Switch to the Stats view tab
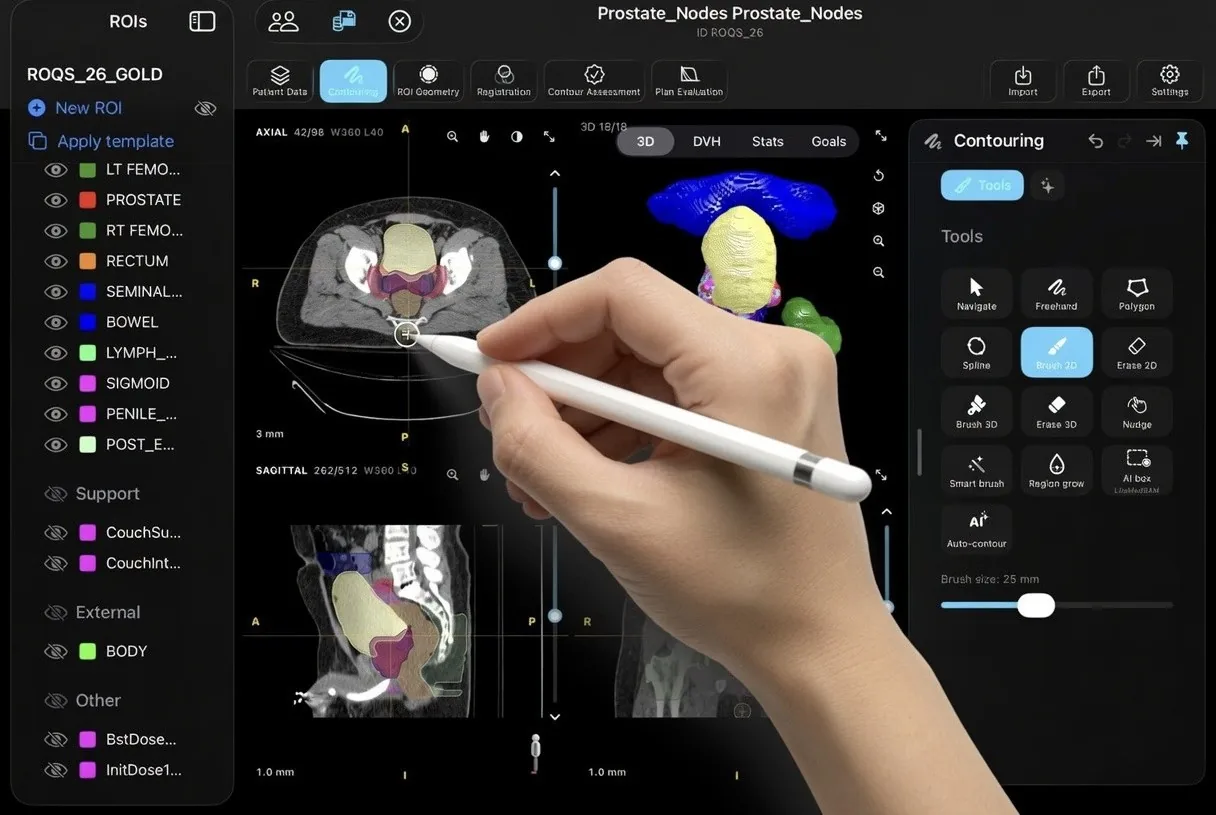This screenshot has height=815, width=1216. 767,141
